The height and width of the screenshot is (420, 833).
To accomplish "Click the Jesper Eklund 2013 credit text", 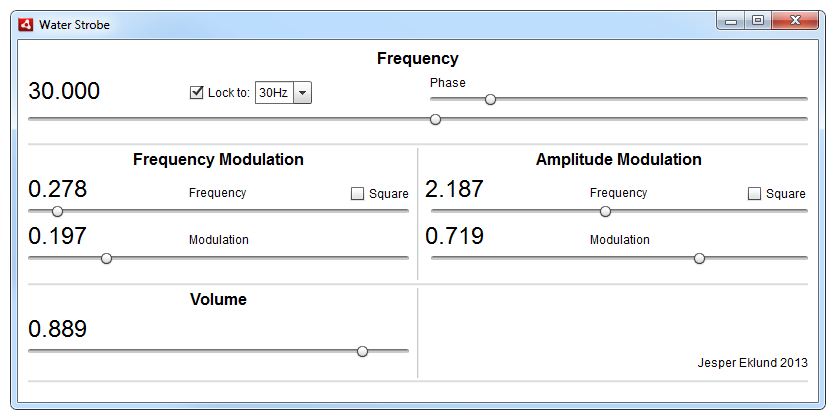I will (752, 363).
